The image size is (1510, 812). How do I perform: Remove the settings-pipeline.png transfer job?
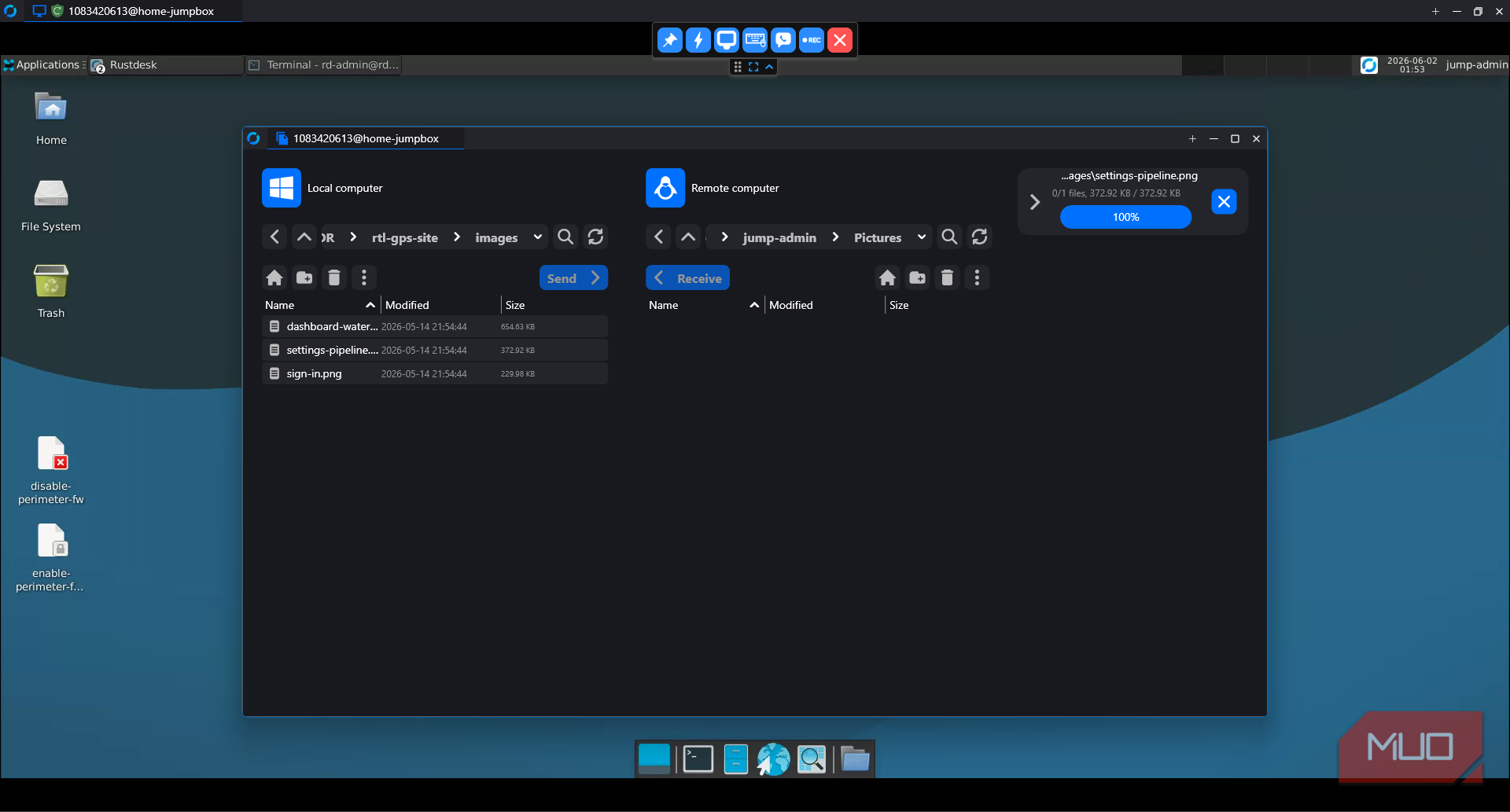(1224, 202)
